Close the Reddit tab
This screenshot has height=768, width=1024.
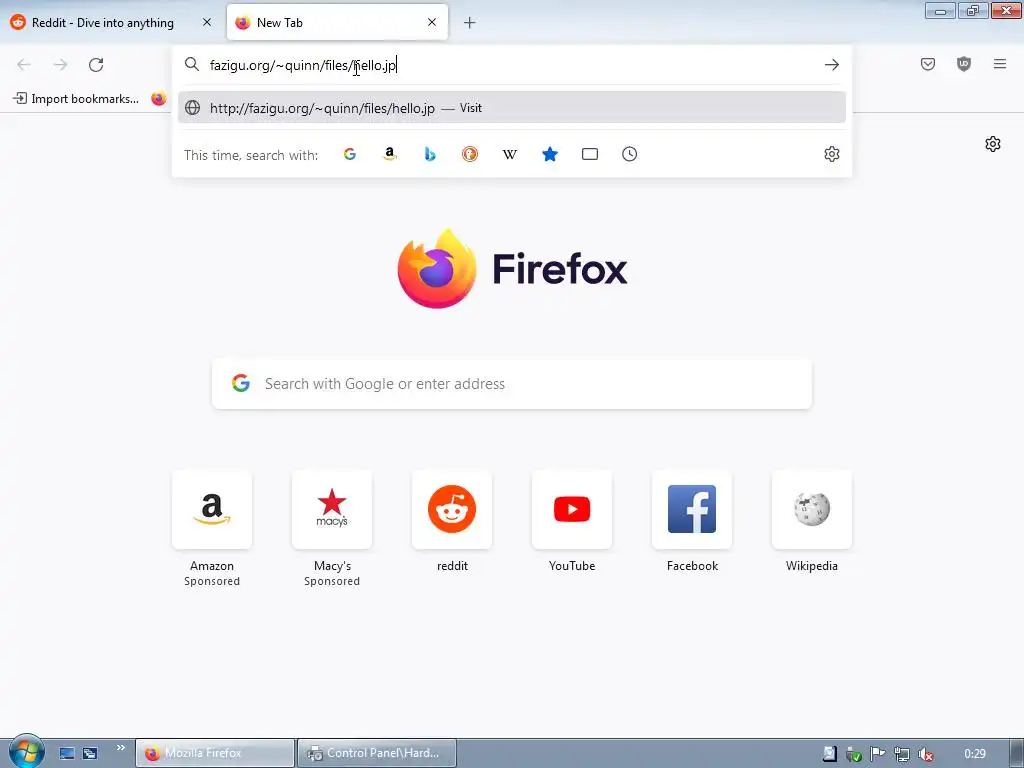click(x=207, y=22)
